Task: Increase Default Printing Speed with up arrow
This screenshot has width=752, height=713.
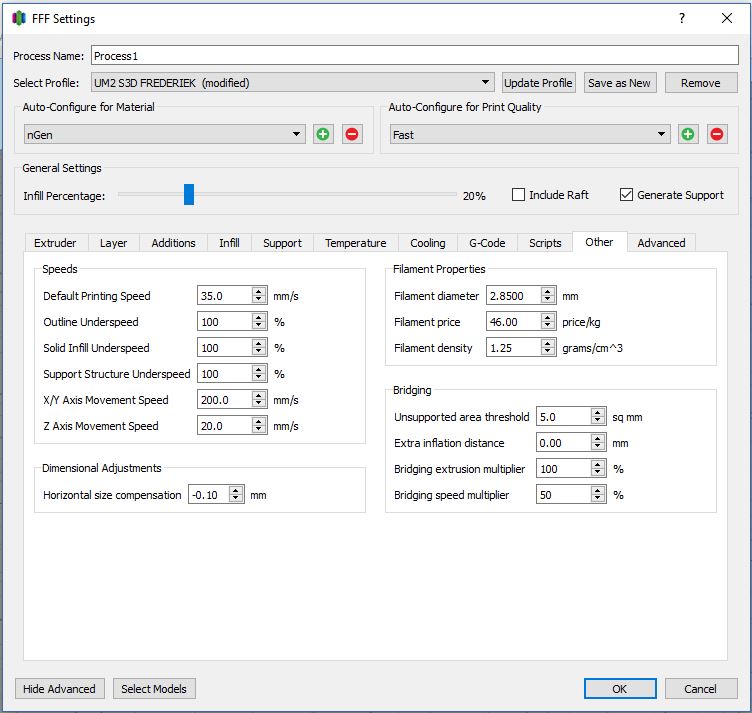Action: [259, 291]
